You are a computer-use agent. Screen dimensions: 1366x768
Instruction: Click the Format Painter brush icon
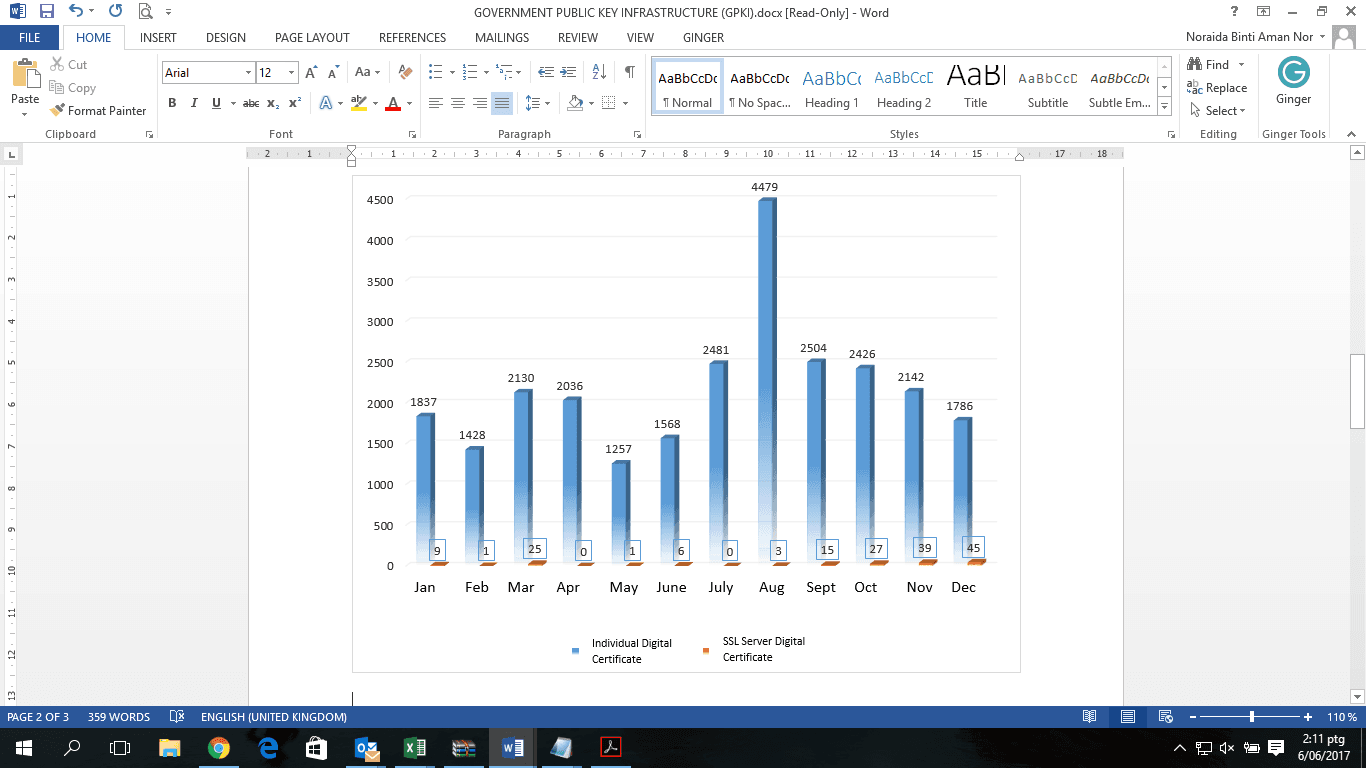pyautogui.click(x=58, y=111)
